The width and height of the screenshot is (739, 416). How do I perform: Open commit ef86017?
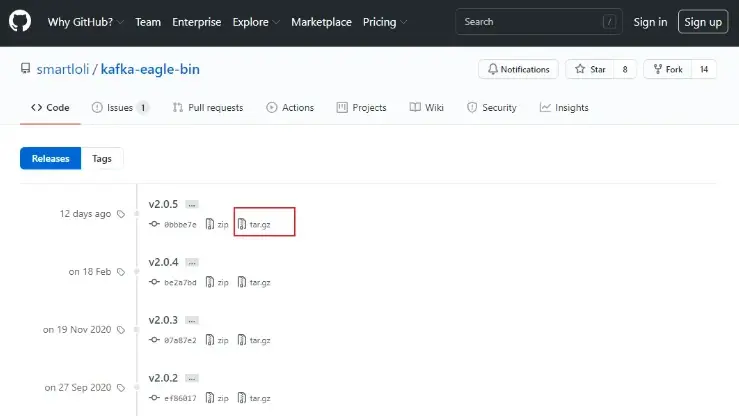[180, 399]
